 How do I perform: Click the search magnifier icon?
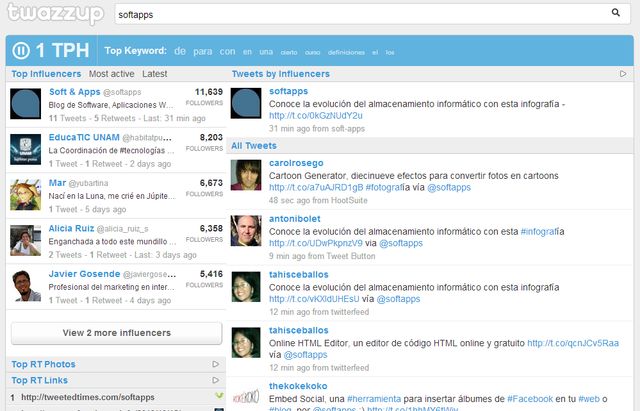tap(616, 13)
